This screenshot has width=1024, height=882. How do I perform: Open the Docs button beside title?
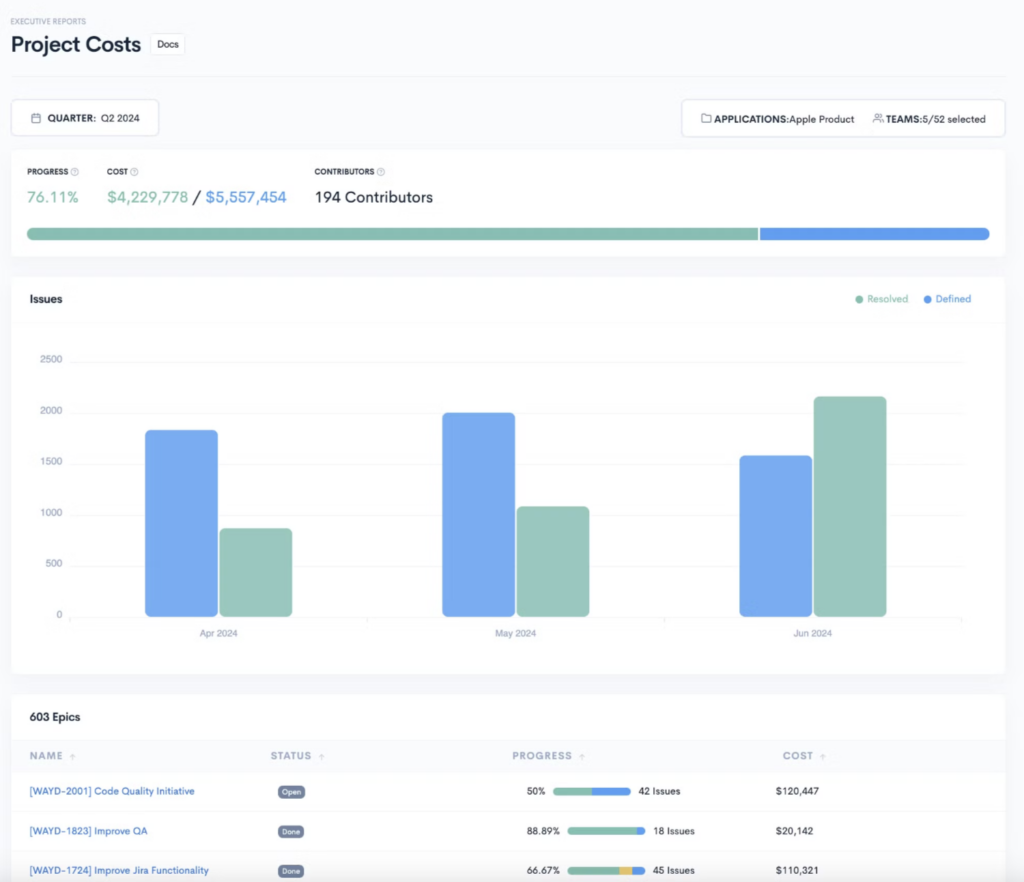pyautogui.click(x=167, y=45)
